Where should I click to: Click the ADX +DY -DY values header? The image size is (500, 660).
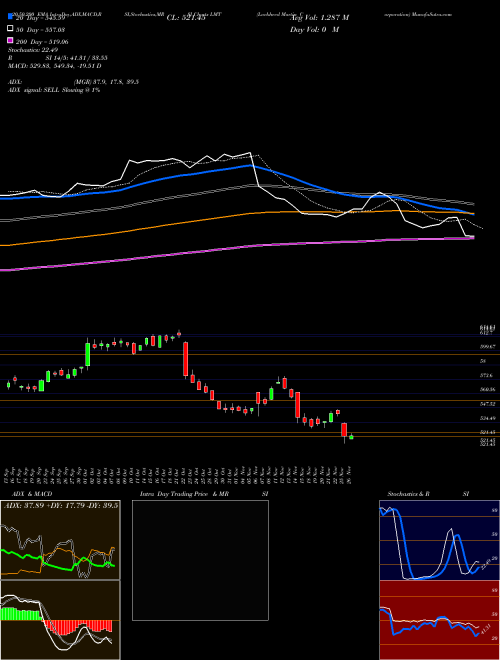pyautogui.click(x=61, y=506)
